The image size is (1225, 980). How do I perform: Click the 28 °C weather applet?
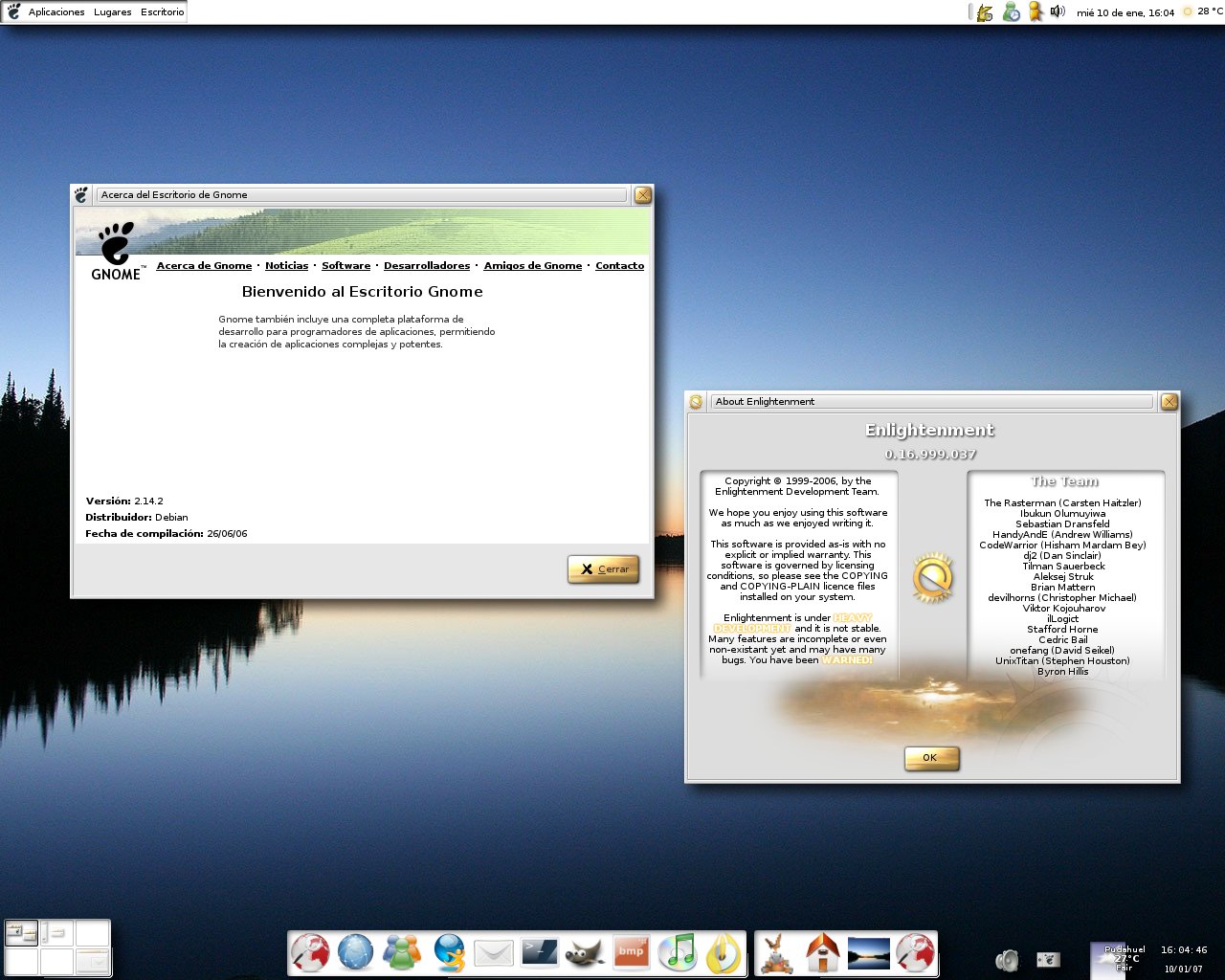click(1203, 11)
